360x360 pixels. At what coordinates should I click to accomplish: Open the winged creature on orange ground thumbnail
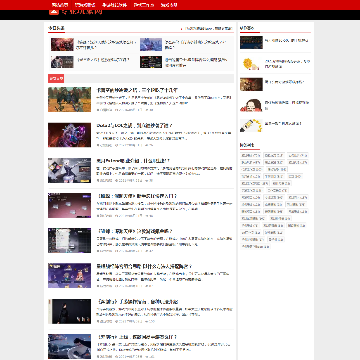pyautogui.click(x=69, y=99)
